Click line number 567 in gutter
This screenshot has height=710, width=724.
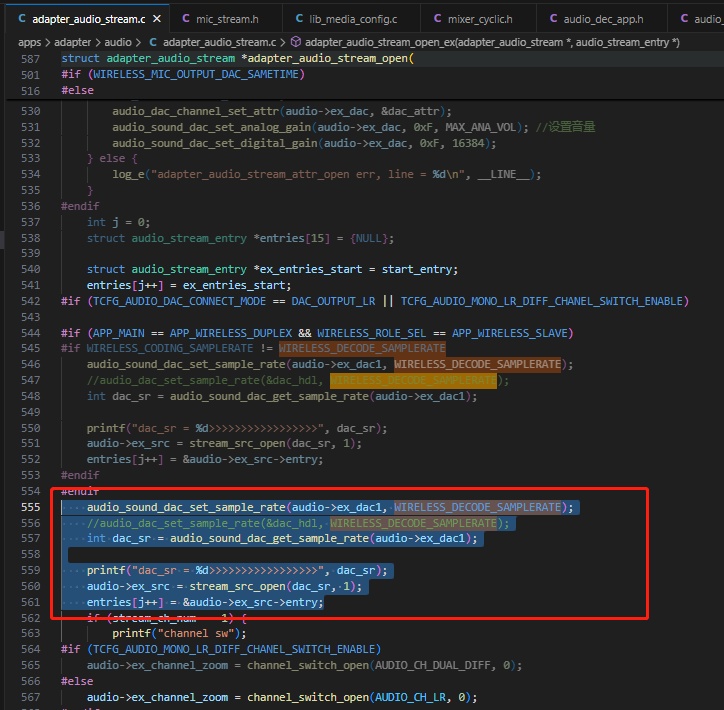30,697
